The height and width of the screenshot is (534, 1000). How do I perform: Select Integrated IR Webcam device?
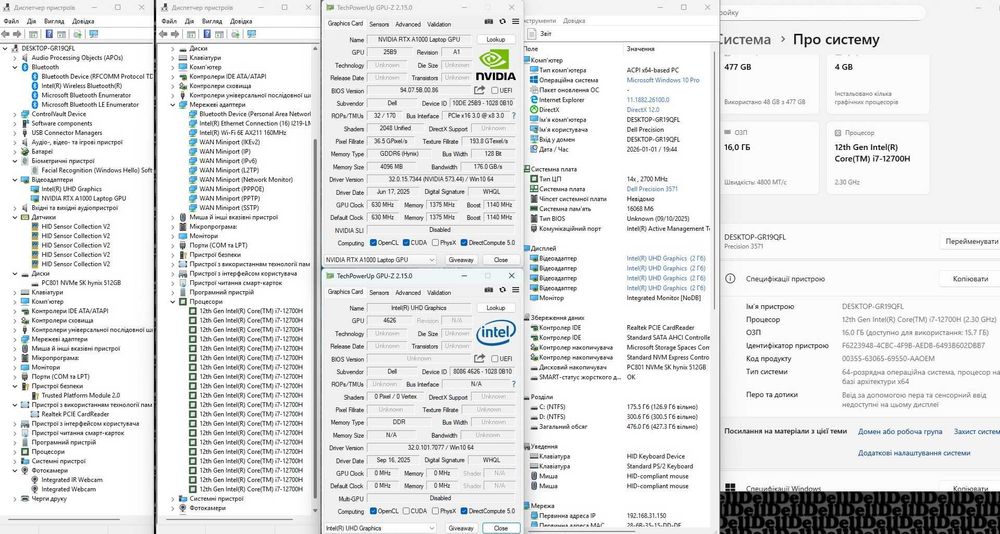click(71, 479)
